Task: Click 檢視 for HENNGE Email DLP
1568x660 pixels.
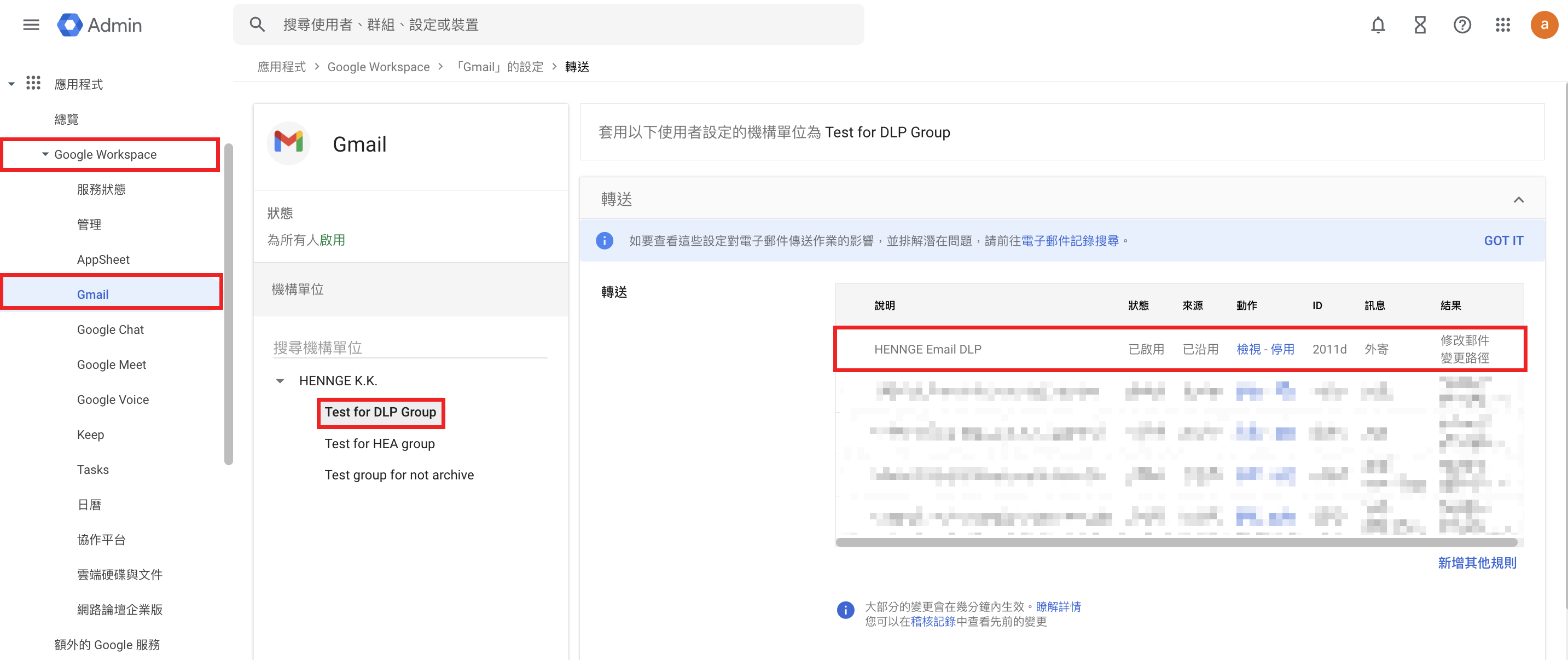Action: pos(1248,350)
